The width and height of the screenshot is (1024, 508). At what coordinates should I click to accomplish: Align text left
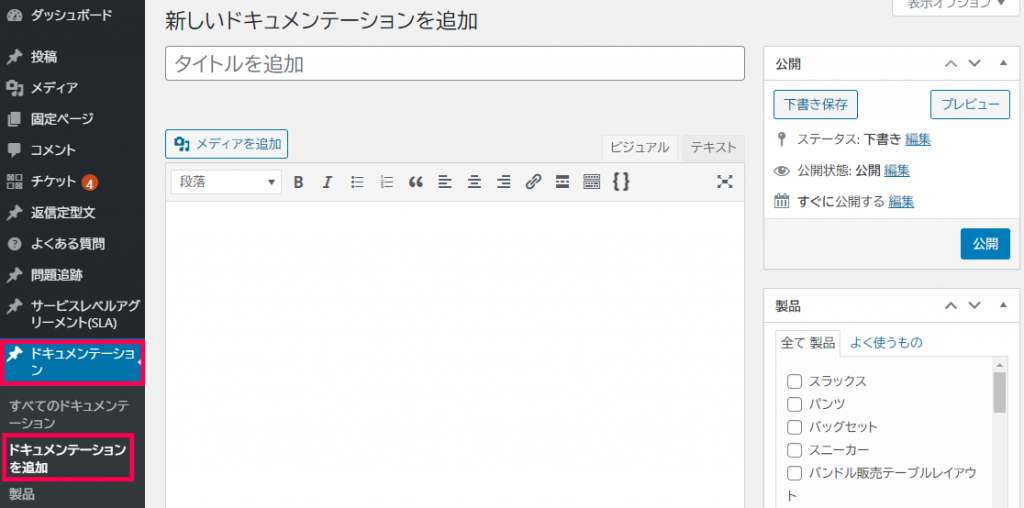point(445,182)
